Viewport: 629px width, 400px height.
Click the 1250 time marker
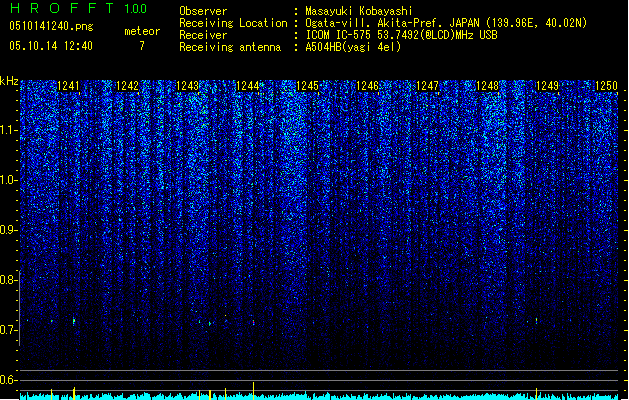(x=607, y=86)
